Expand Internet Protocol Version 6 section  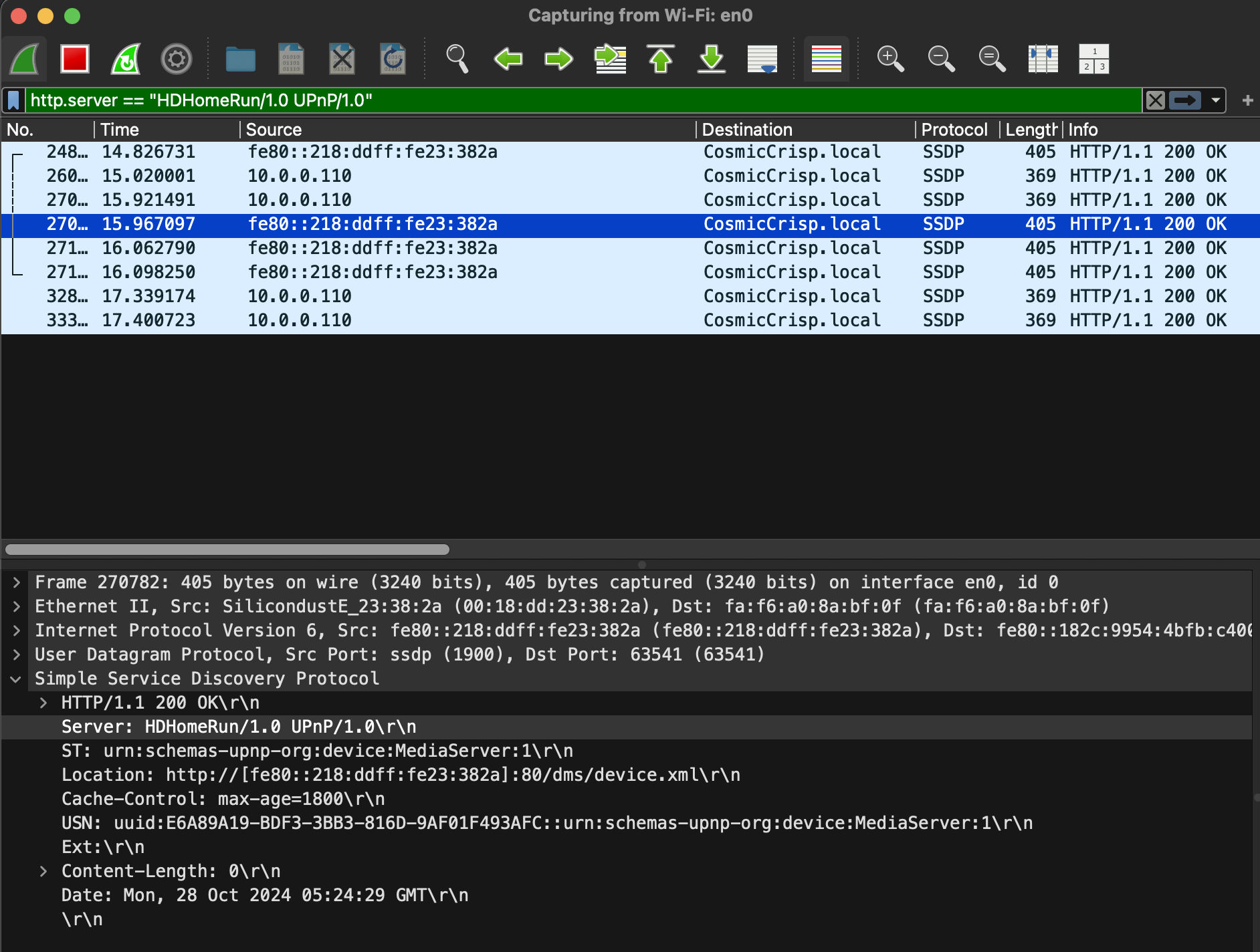point(17,631)
